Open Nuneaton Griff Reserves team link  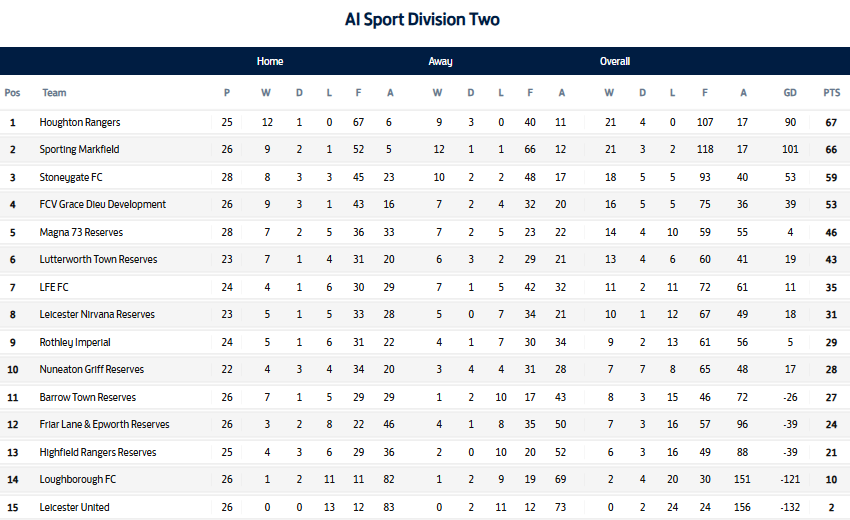click(x=92, y=369)
